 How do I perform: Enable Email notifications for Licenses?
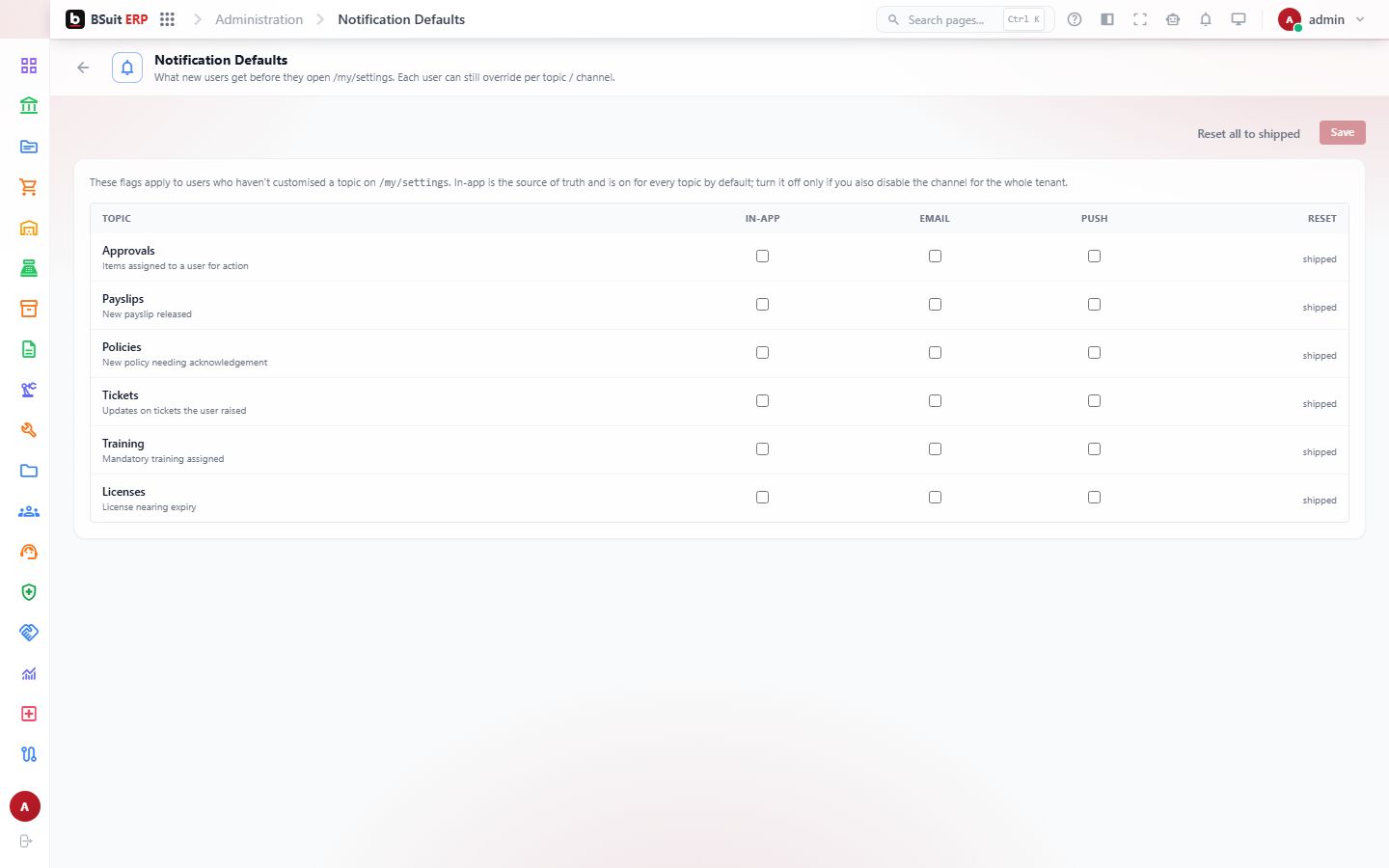935,498
